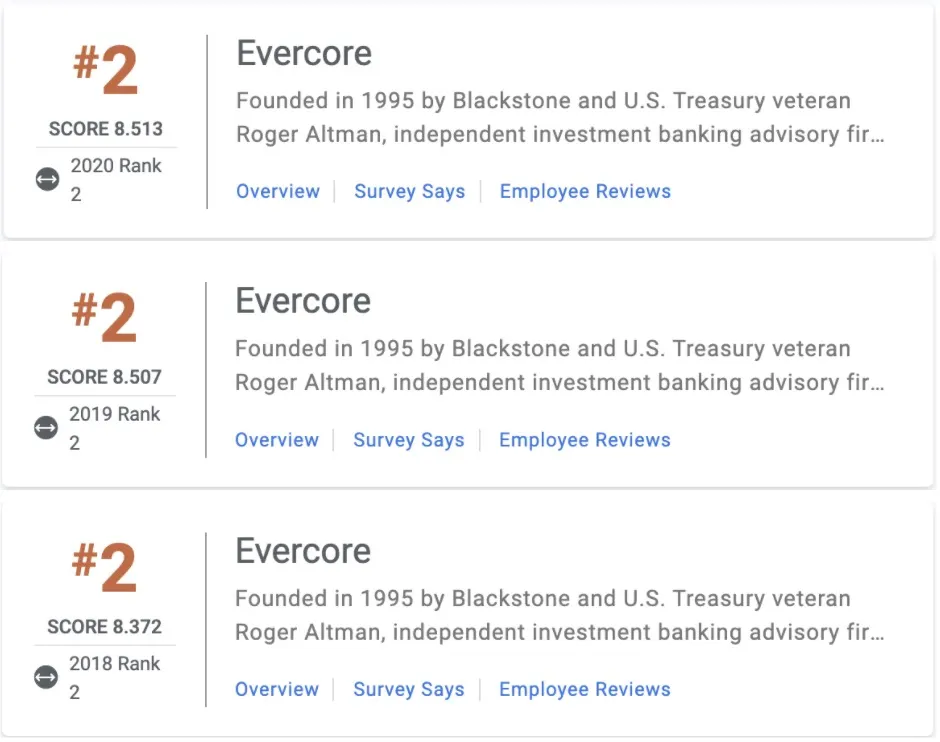The width and height of the screenshot is (940, 742).
Task: Click the Evercore title in the 2019 Rank card
Action: pos(303,302)
